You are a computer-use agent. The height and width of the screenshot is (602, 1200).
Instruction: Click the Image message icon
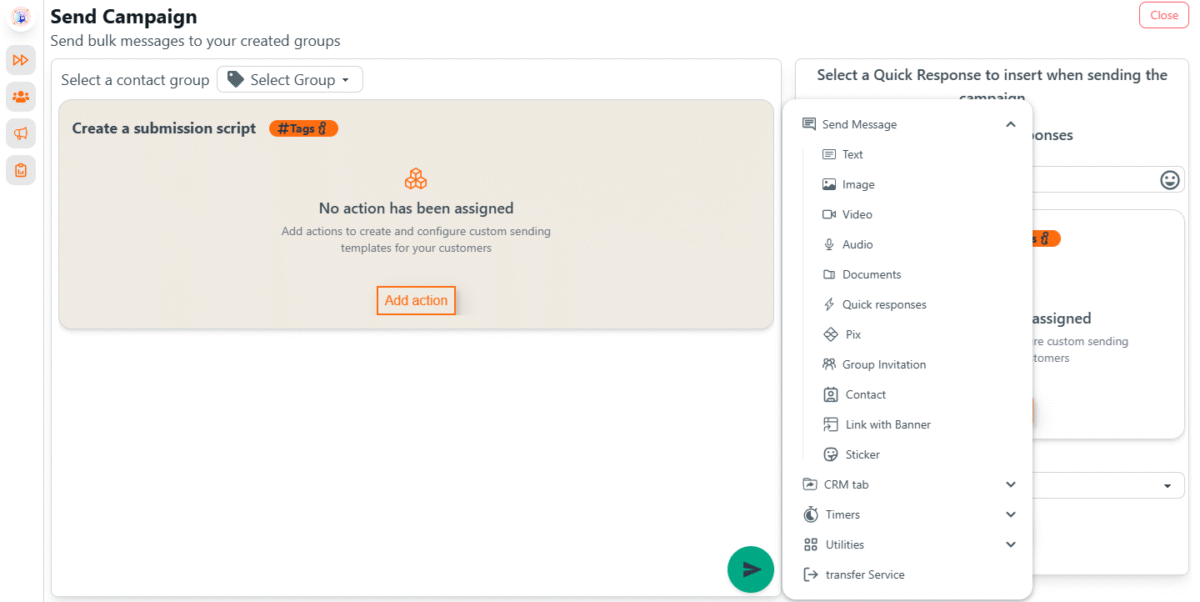(828, 185)
